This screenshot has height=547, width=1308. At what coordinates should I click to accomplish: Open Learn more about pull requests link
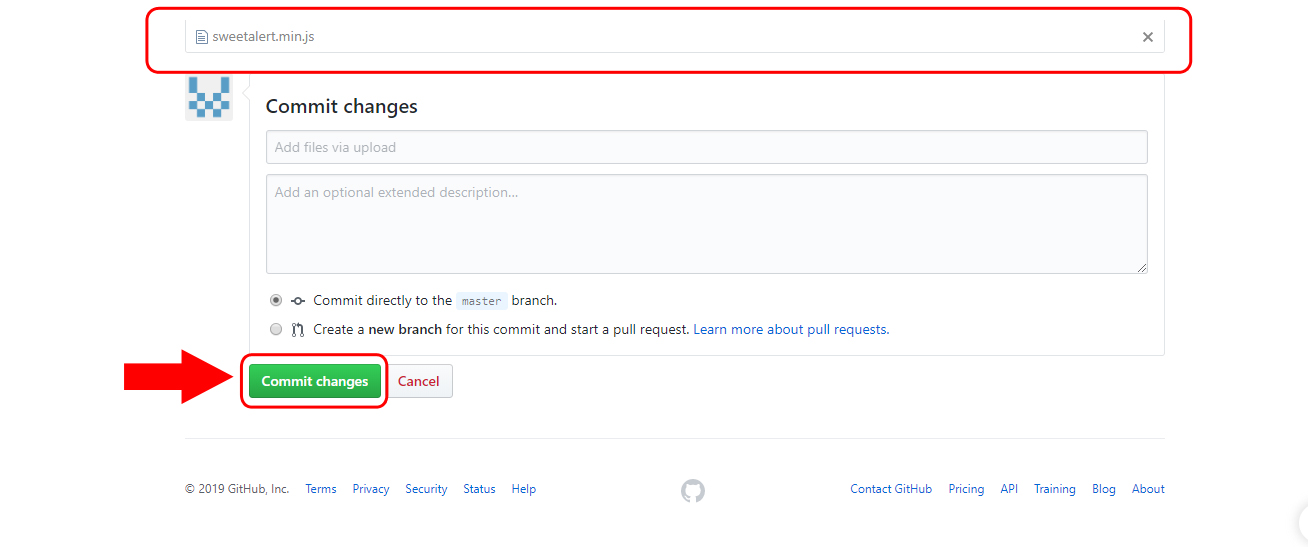tap(791, 329)
